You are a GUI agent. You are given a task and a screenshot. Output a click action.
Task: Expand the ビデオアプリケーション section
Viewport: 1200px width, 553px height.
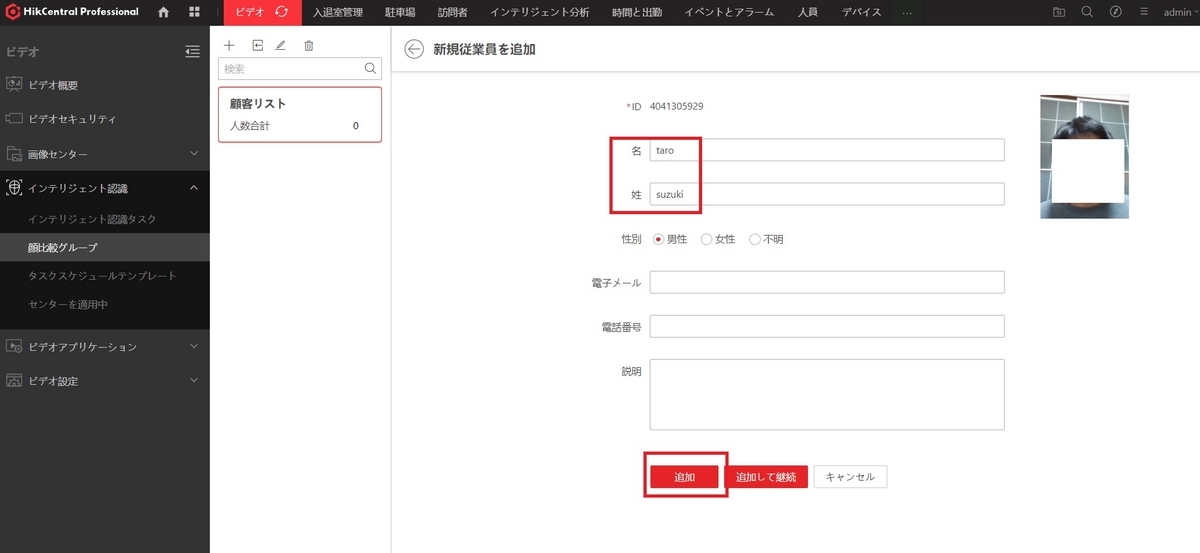pyautogui.click(x=194, y=347)
